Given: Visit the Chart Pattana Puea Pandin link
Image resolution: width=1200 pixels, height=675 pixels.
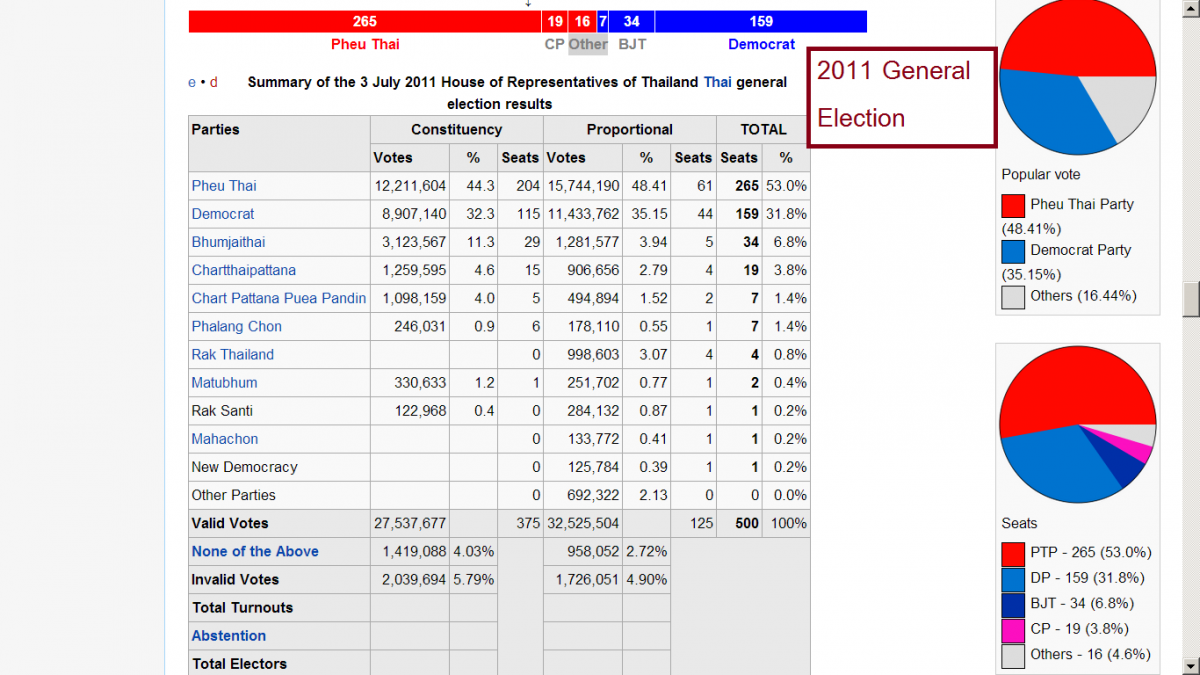Looking at the screenshot, I should pyautogui.click(x=279, y=298).
